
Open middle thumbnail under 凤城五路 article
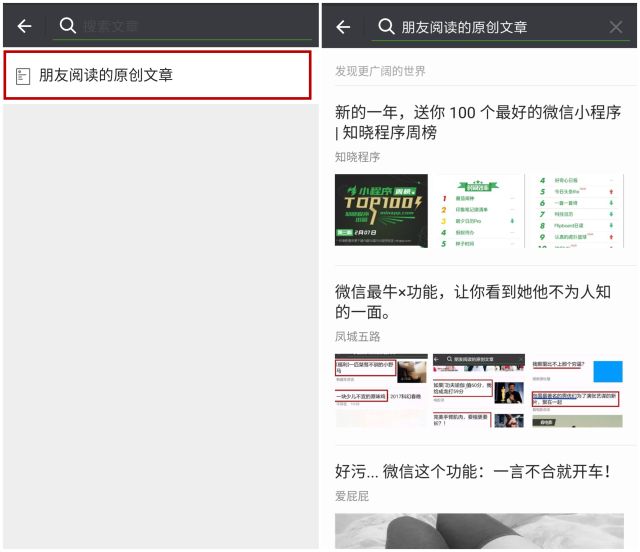(478, 390)
